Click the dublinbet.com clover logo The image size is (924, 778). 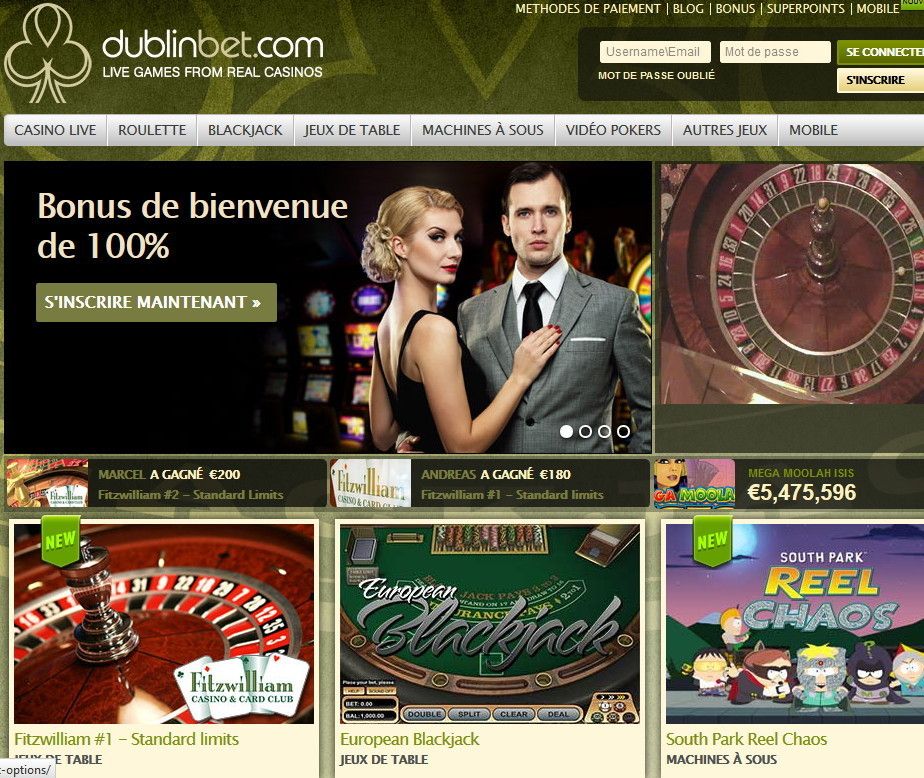coord(47,53)
